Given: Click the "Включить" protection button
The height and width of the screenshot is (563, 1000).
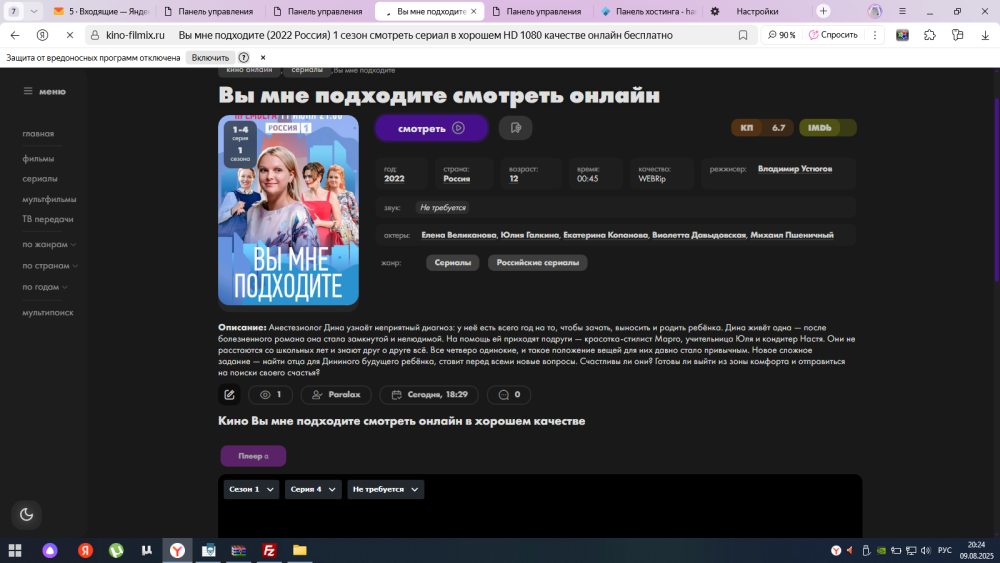Looking at the screenshot, I should click(210, 57).
